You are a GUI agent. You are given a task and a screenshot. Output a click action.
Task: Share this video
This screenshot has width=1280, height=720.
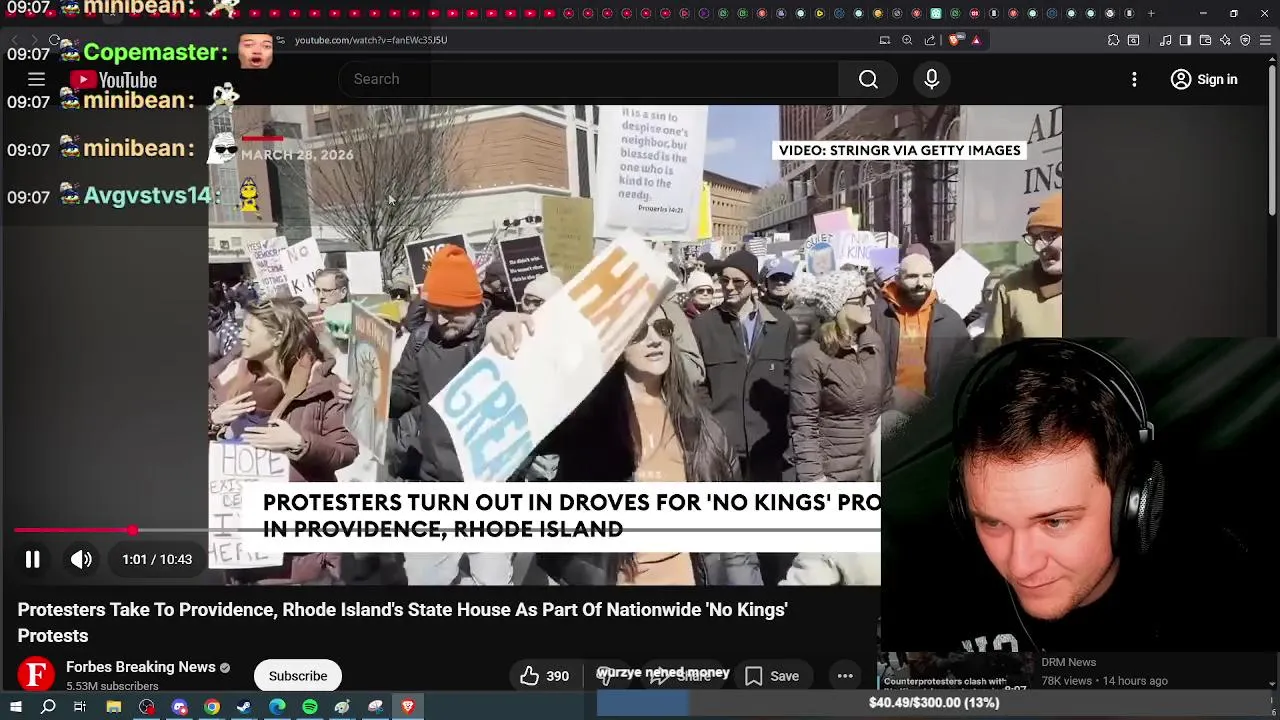(680, 676)
